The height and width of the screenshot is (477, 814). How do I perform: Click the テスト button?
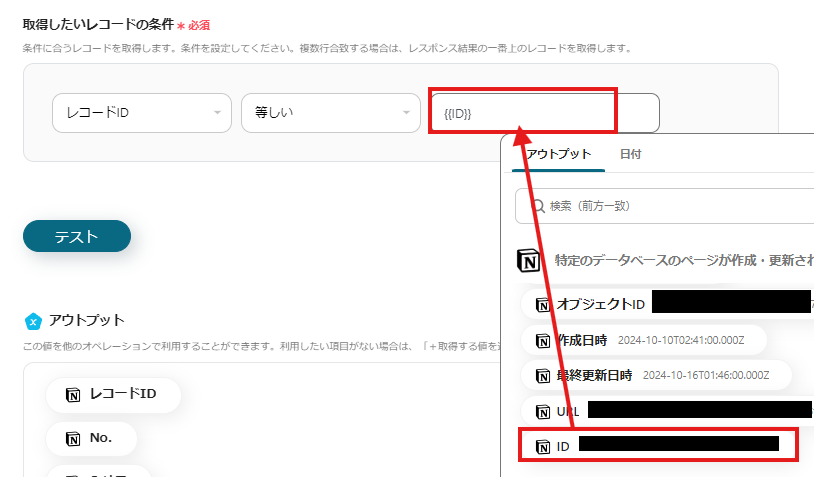point(77,236)
